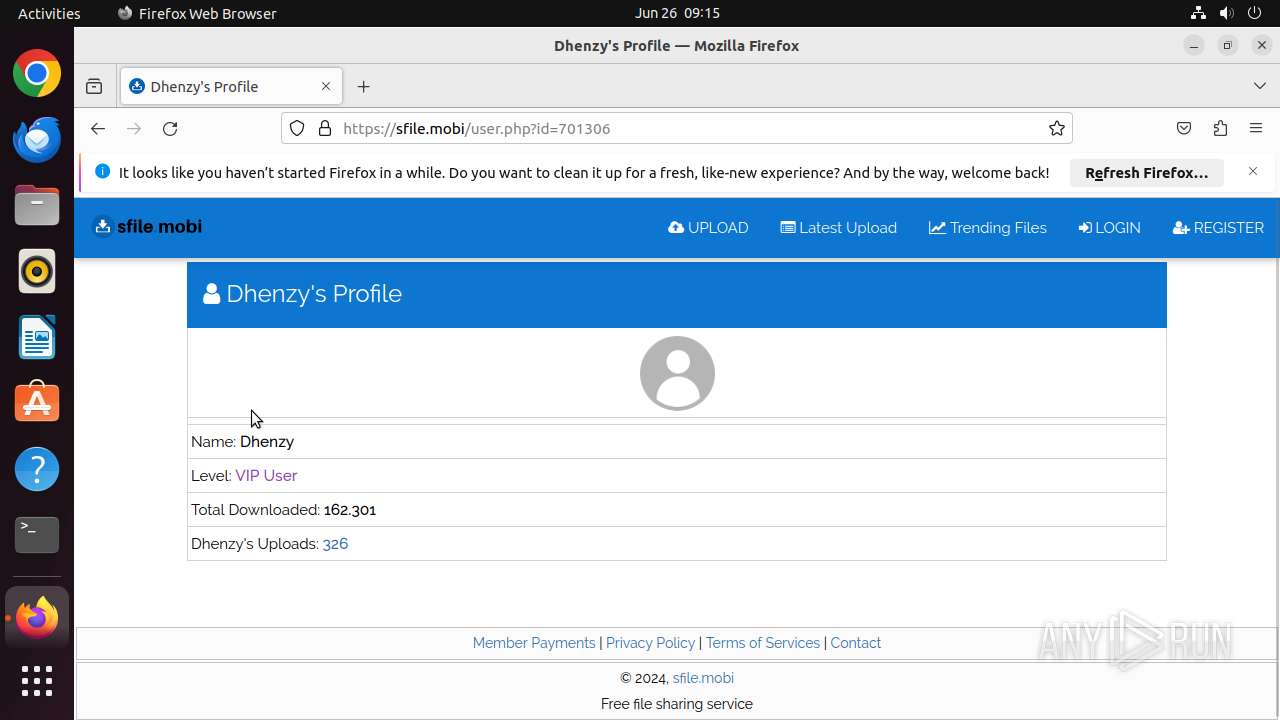Image resolution: width=1280 pixels, height=720 pixels.
Task: Open Dhenzy's 326 uploads link
Action: [335, 544]
